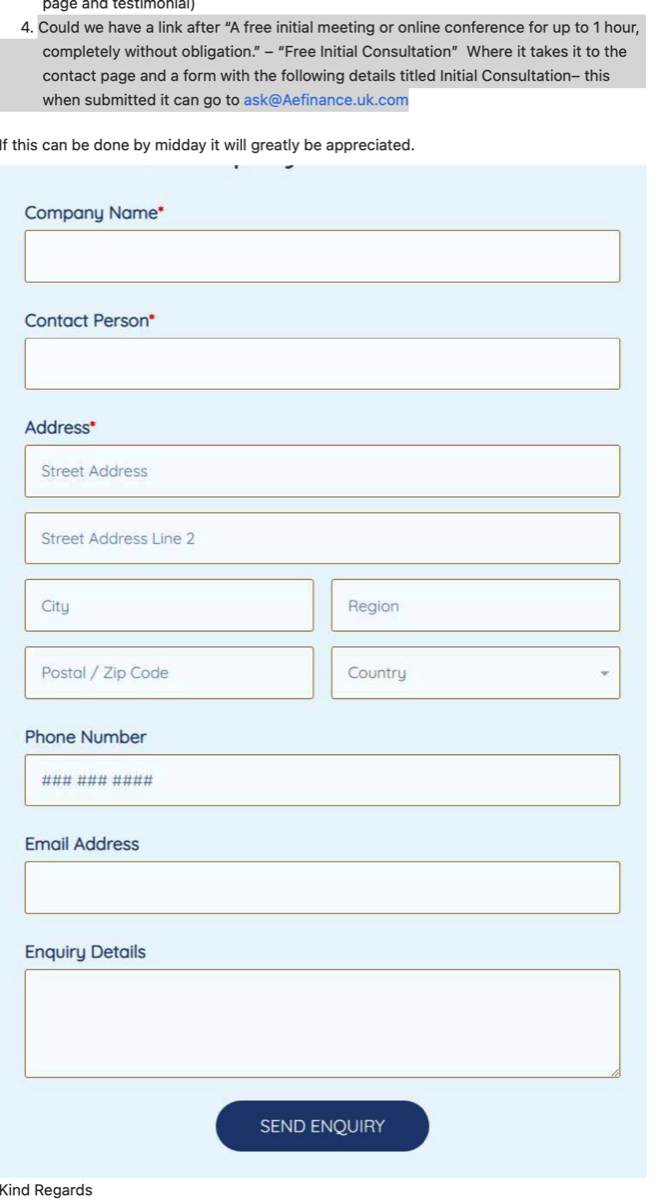
Task: Click the Enquiry Details label
Action: (x=85, y=952)
